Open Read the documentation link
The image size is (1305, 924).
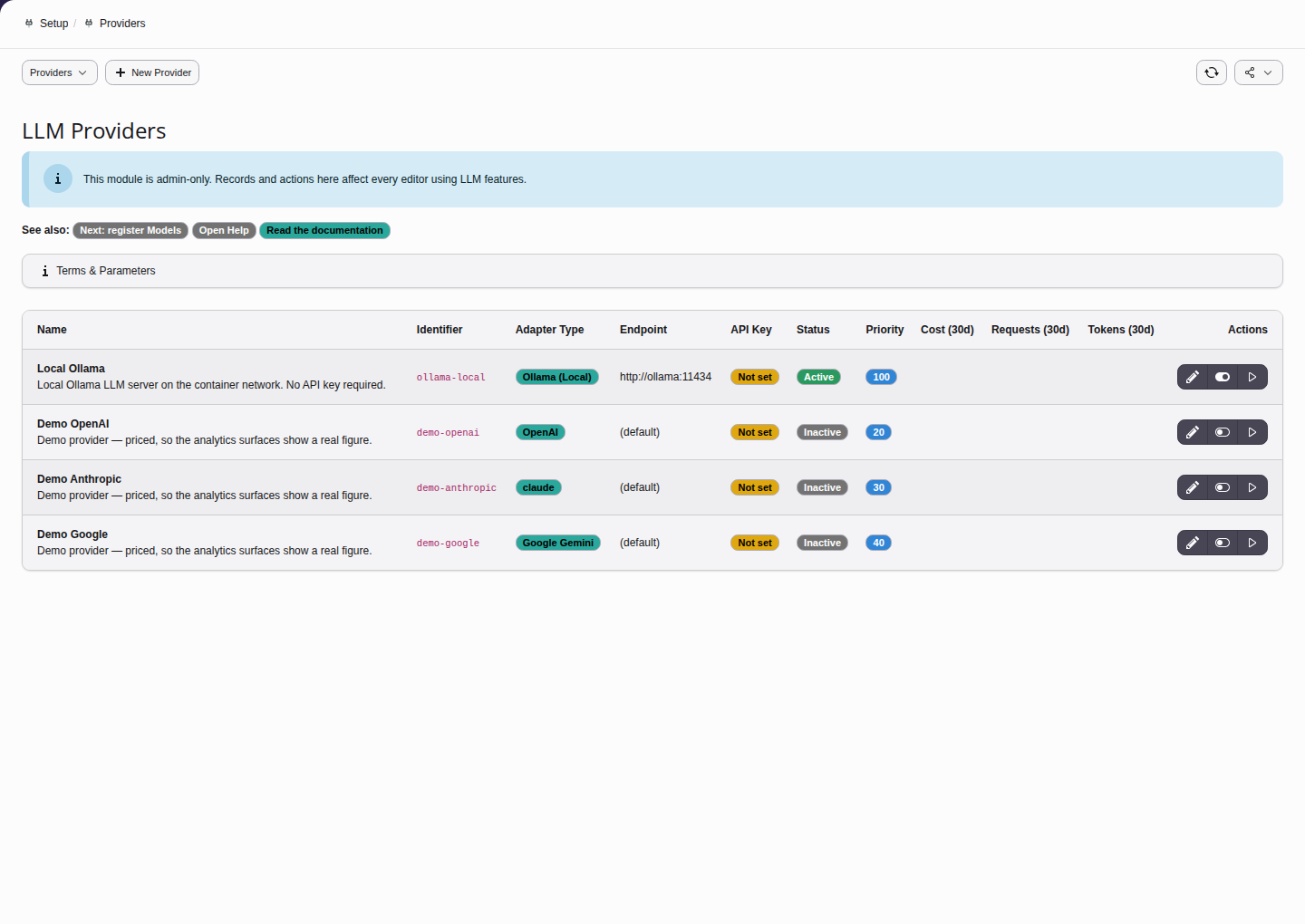coord(324,230)
